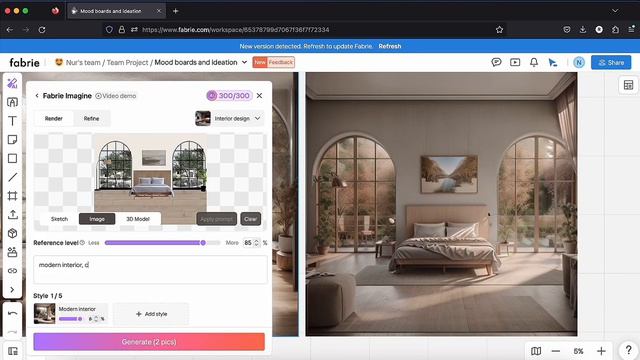Click the browser address bar
The width and height of the screenshot is (640, 360).
tap(304, 29)
